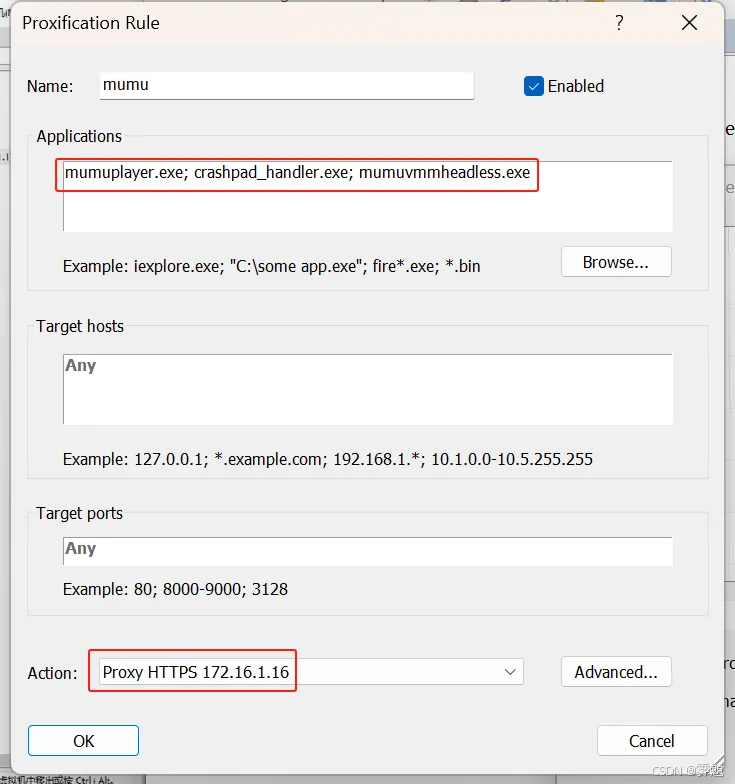The image size is (735, 784).
Task: Click the Name: label
Action: click(50, 86)
